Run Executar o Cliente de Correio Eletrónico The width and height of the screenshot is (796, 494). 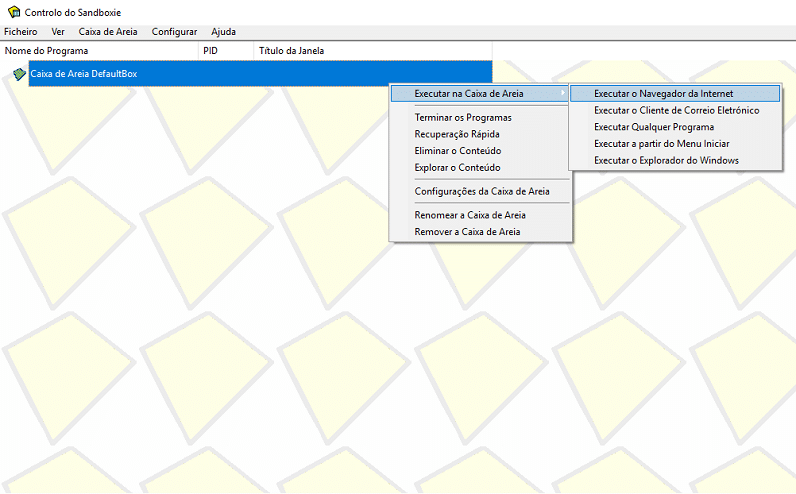675,110
